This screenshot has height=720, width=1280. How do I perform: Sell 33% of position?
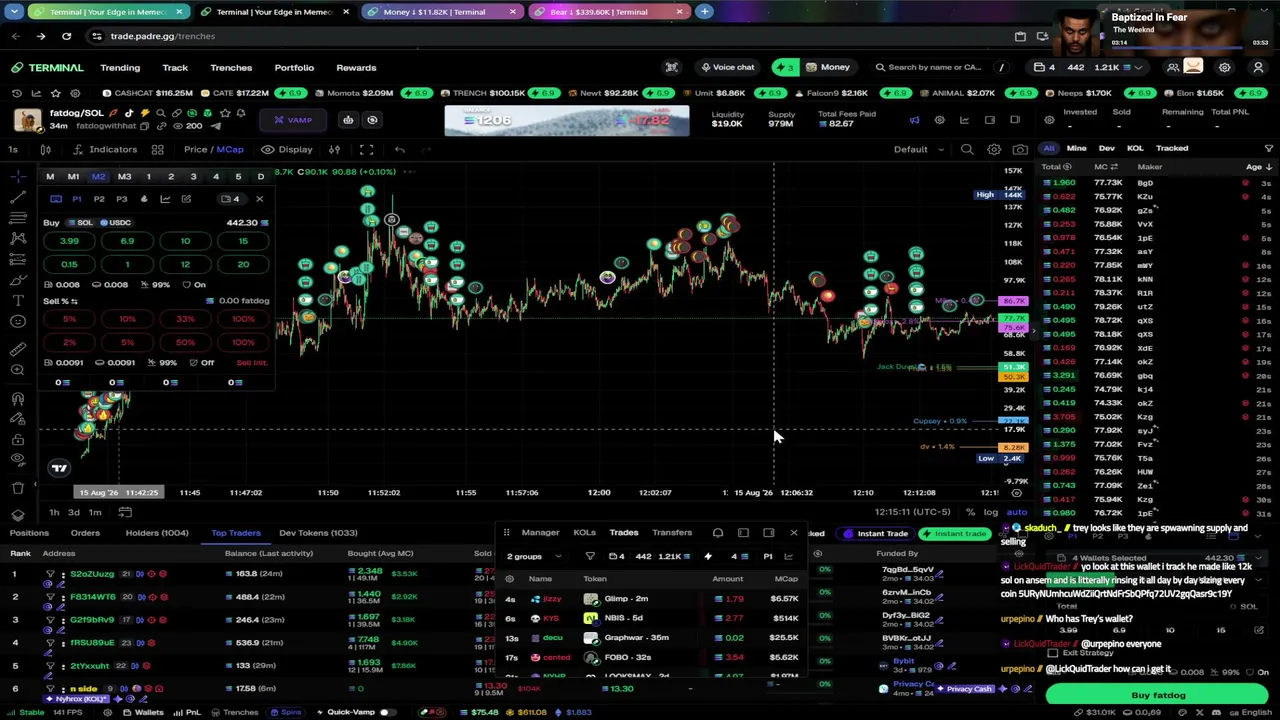tap(185, 319)
